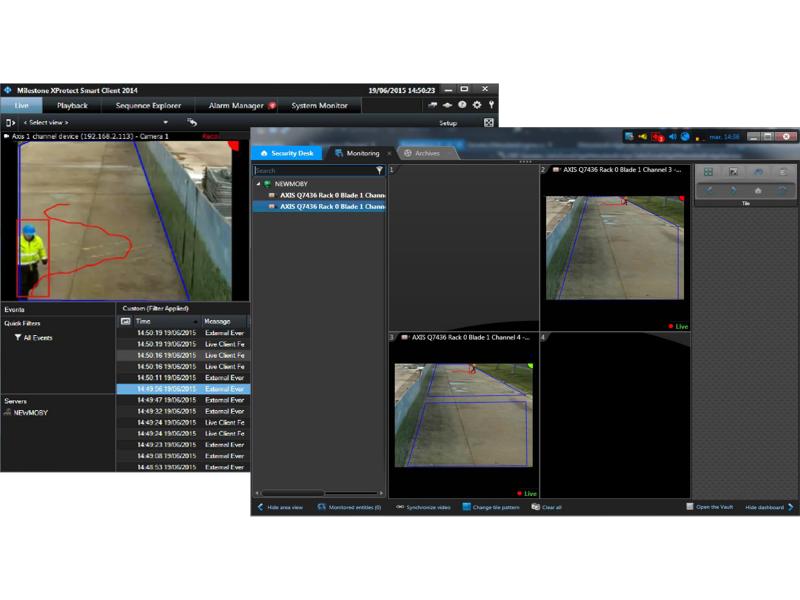Click Clear all tiles
800x600 pixels.
pyautogui.click(x=546, y=507)
